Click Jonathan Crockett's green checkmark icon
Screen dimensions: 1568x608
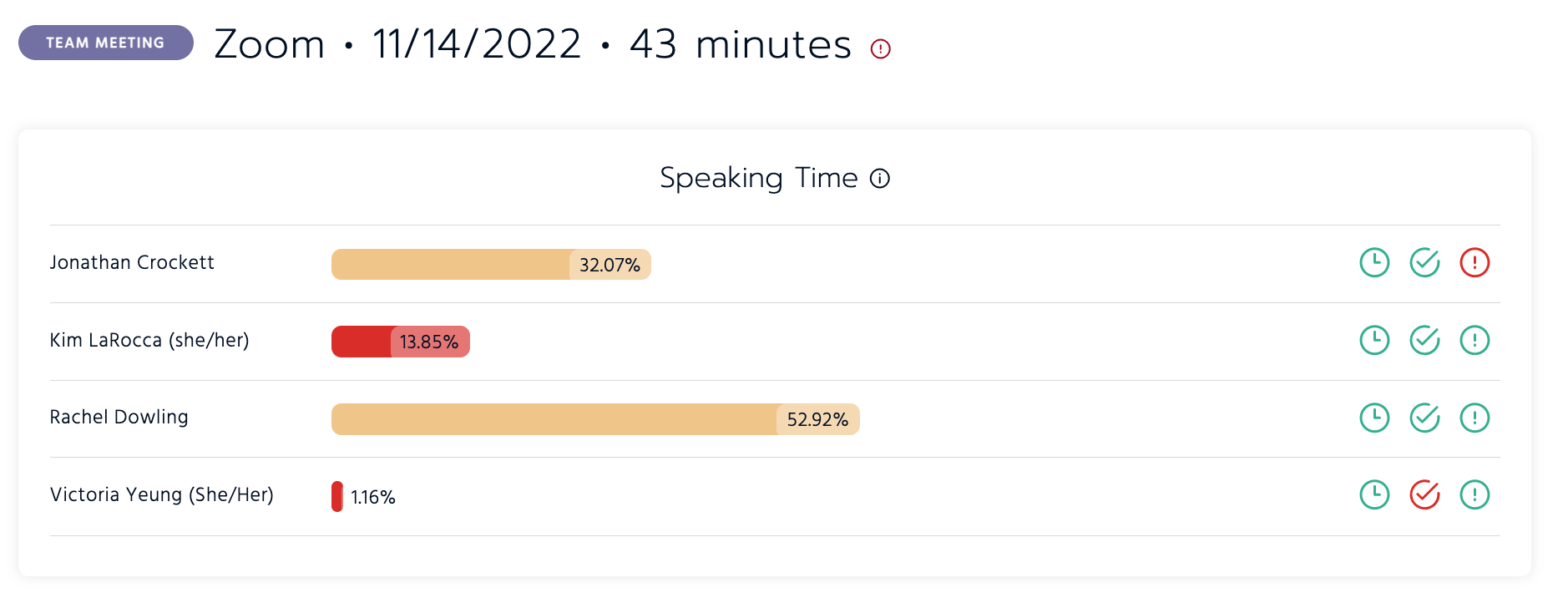1424,262
